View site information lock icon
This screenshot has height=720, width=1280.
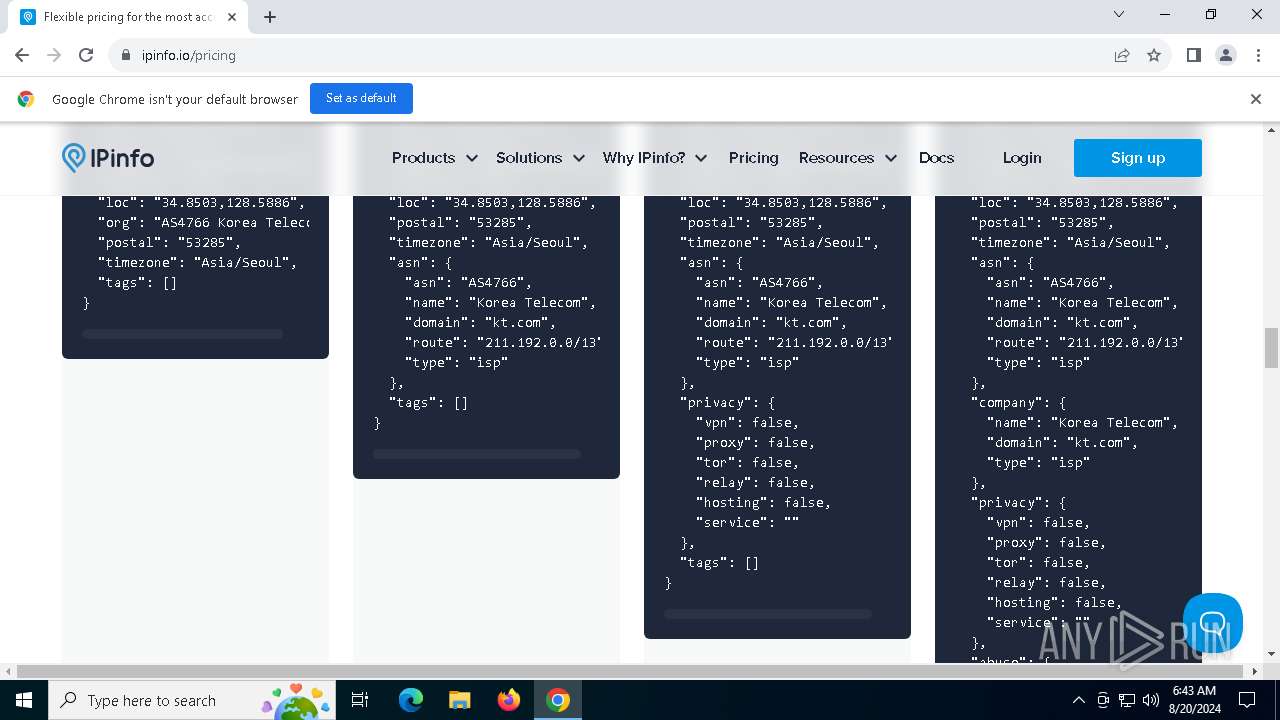125,55
